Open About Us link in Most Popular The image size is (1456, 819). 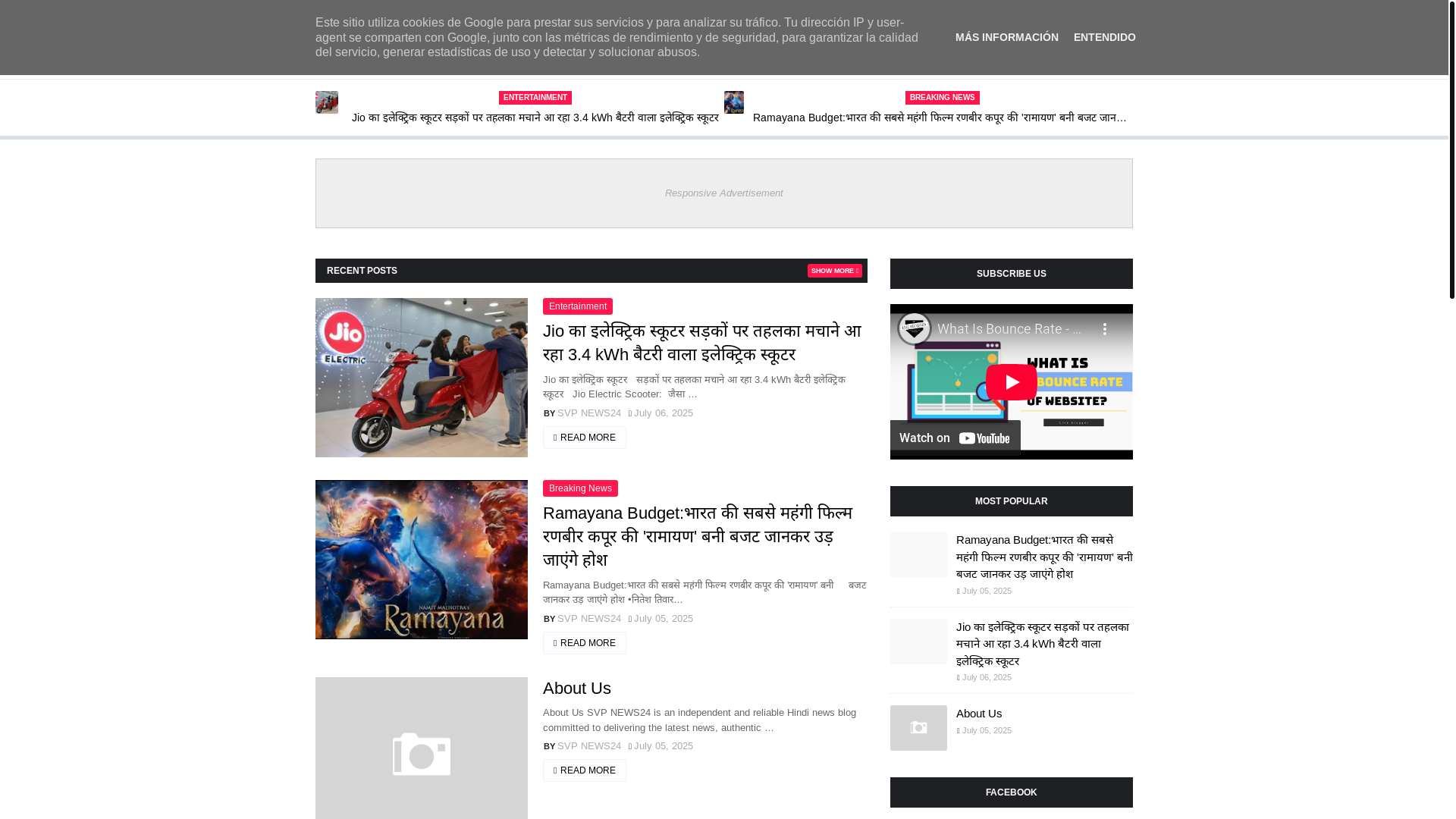pyautogui.click(x=979, y=714)
